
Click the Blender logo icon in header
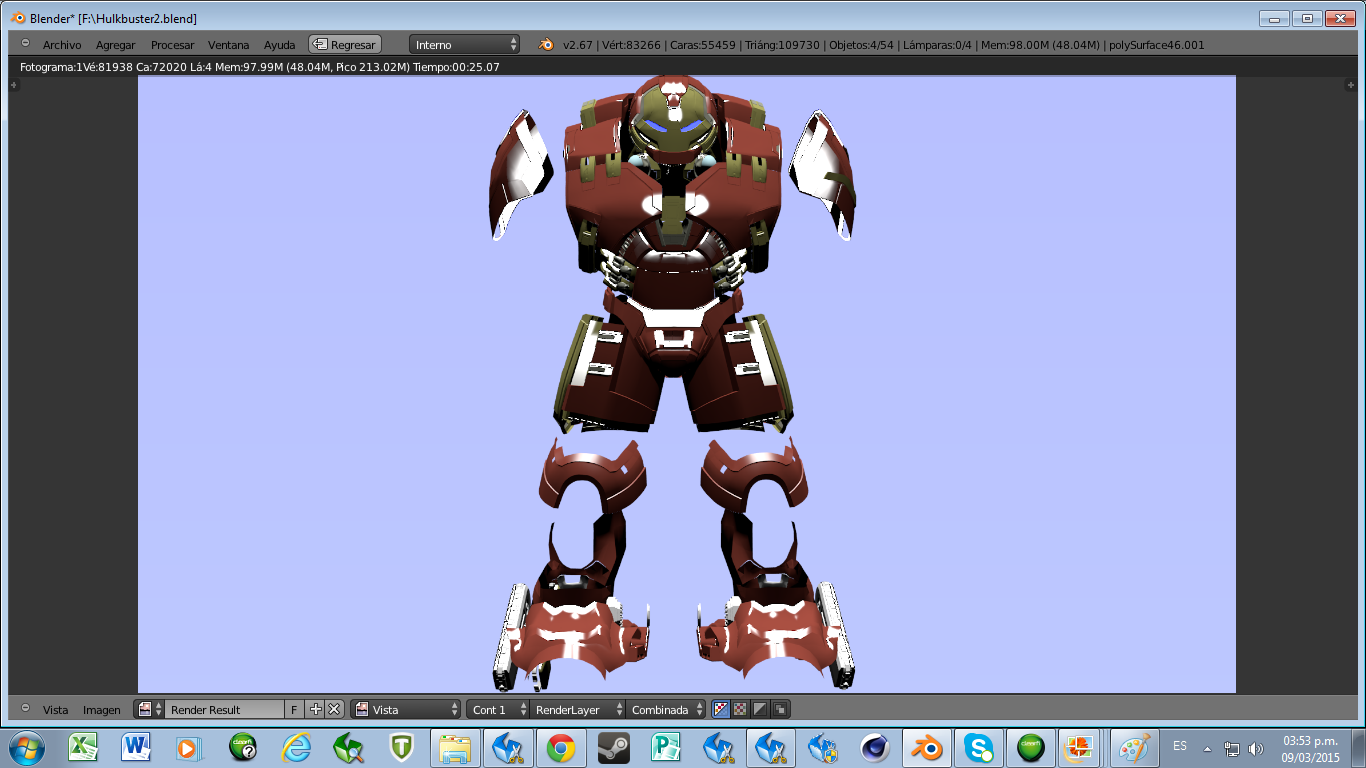coord(547,44)
